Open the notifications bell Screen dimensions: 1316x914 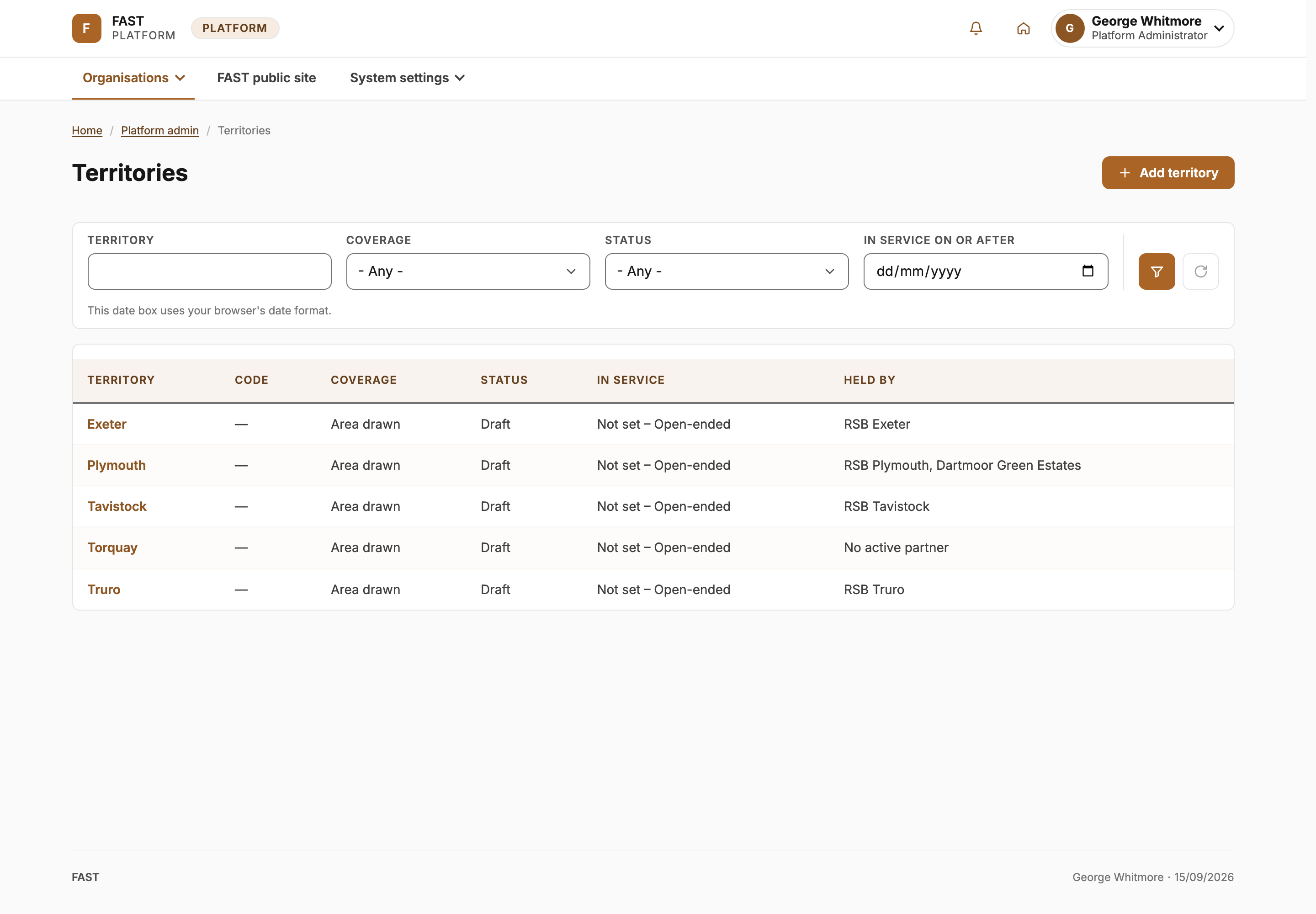point(976,28)
